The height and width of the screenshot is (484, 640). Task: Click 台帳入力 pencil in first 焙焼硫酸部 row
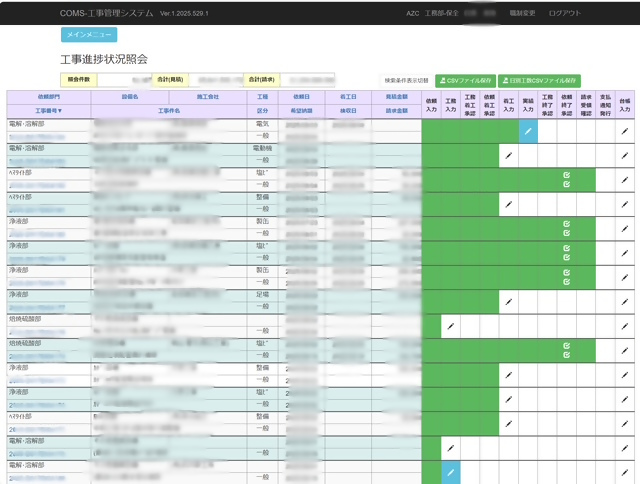(624, 325)
